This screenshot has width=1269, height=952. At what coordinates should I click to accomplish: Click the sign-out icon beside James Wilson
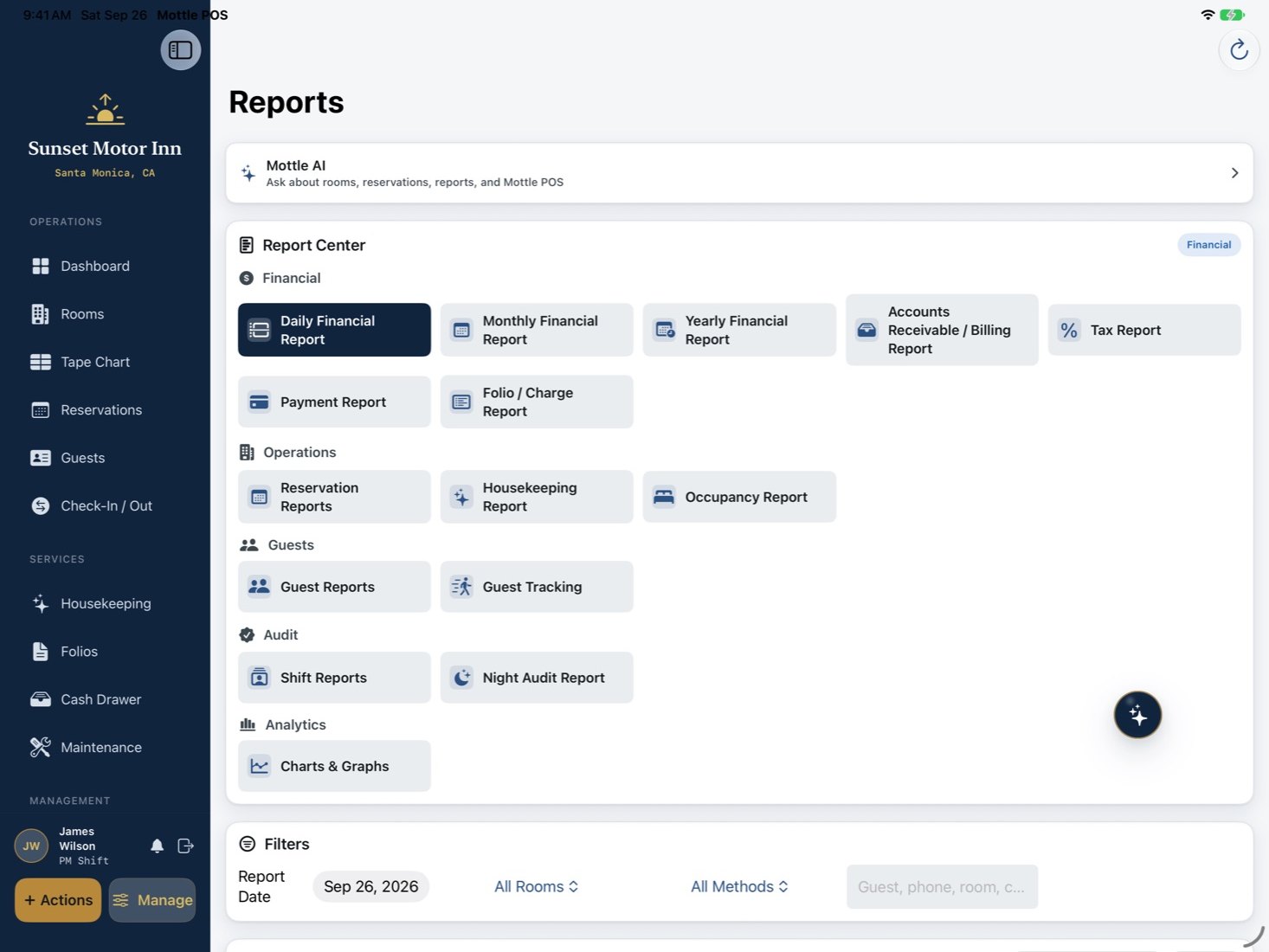pos(185,846)
